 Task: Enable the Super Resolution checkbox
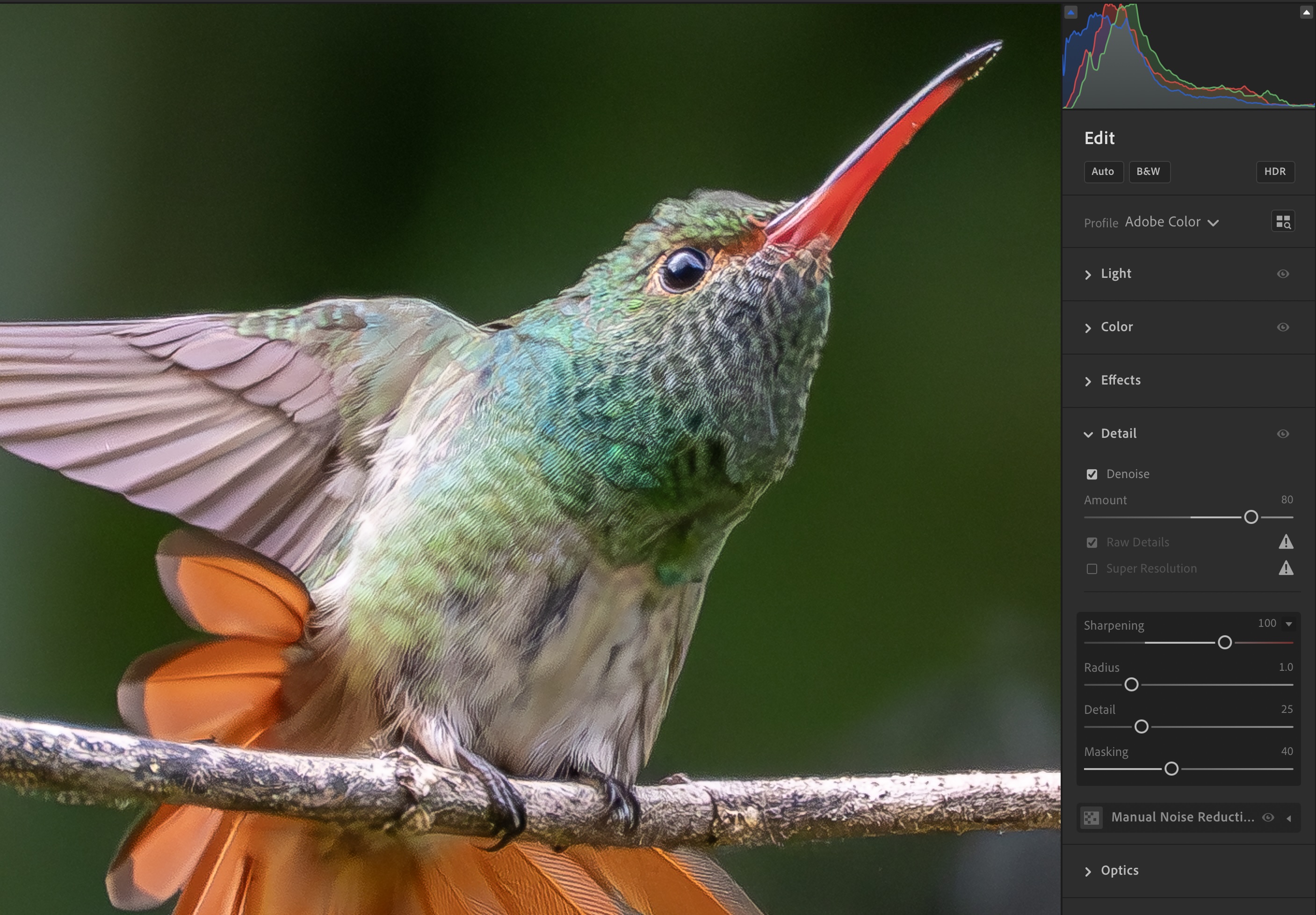[x=1092, y=569]
